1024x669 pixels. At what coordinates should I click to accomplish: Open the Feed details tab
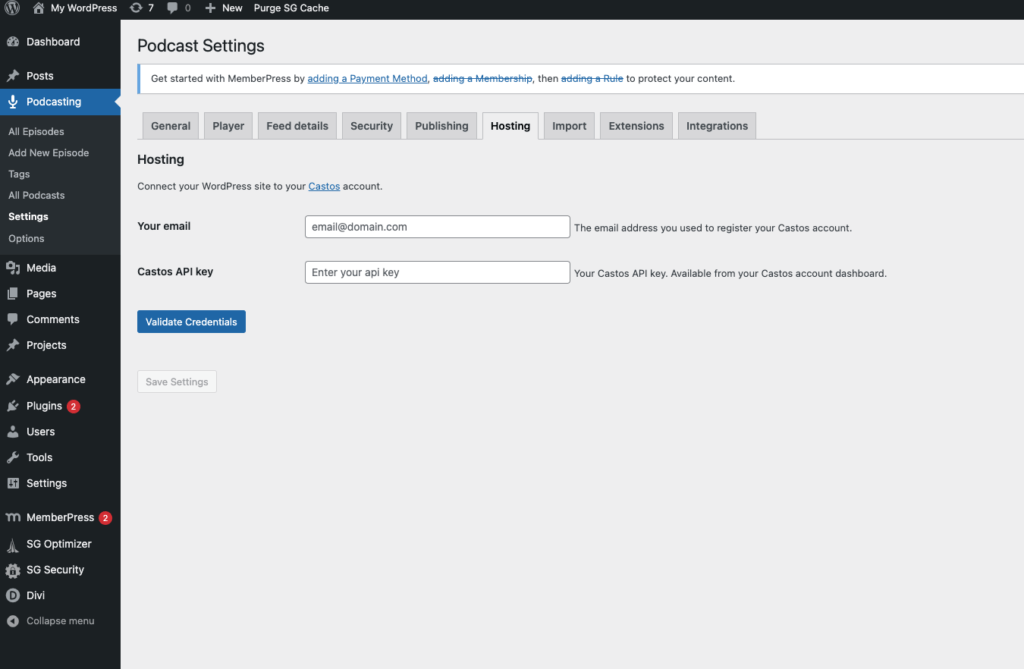297,126
